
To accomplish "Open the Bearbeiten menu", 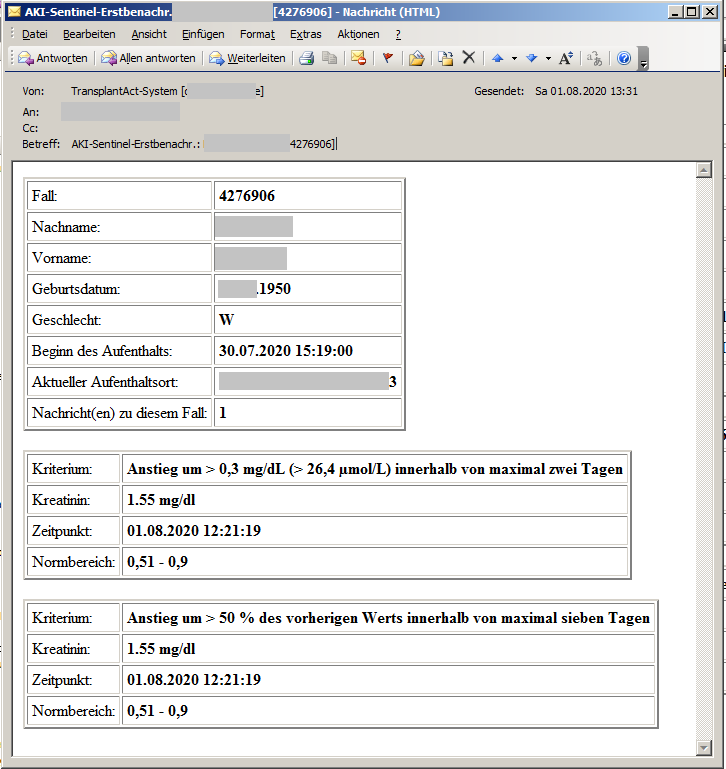I will pos(89,34).
